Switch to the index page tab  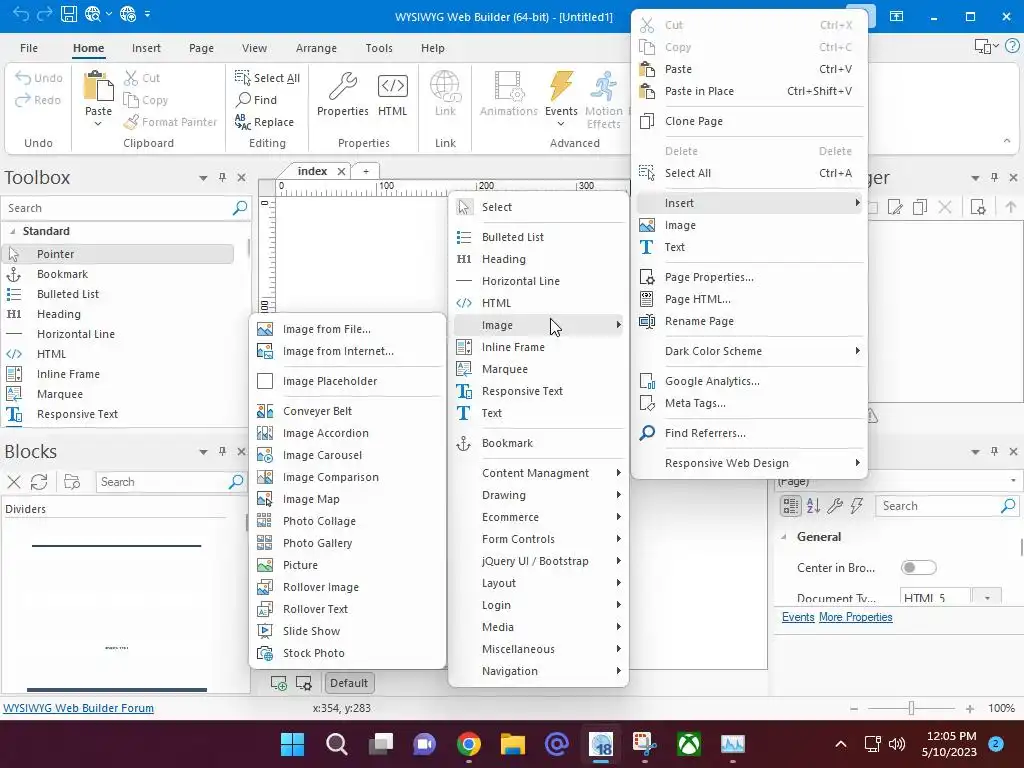[x=312, y=171]
